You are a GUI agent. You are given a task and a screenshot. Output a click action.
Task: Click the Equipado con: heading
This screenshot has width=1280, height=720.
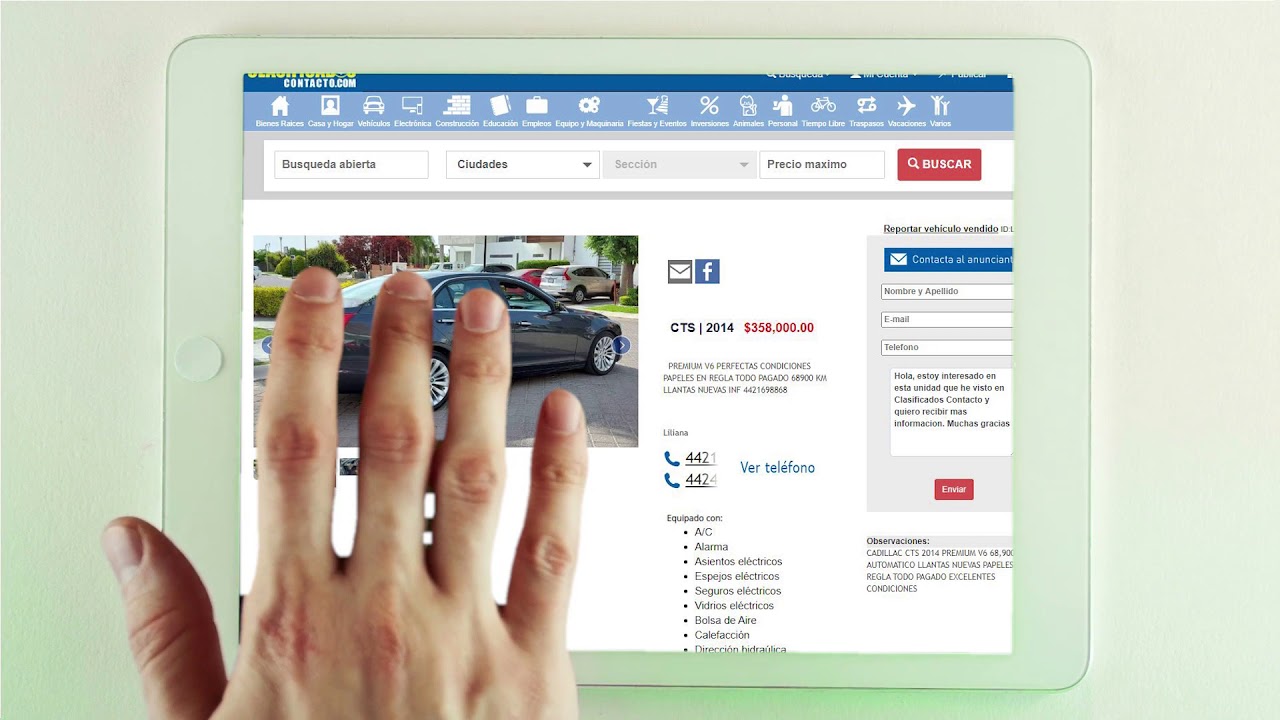(694, 518)
